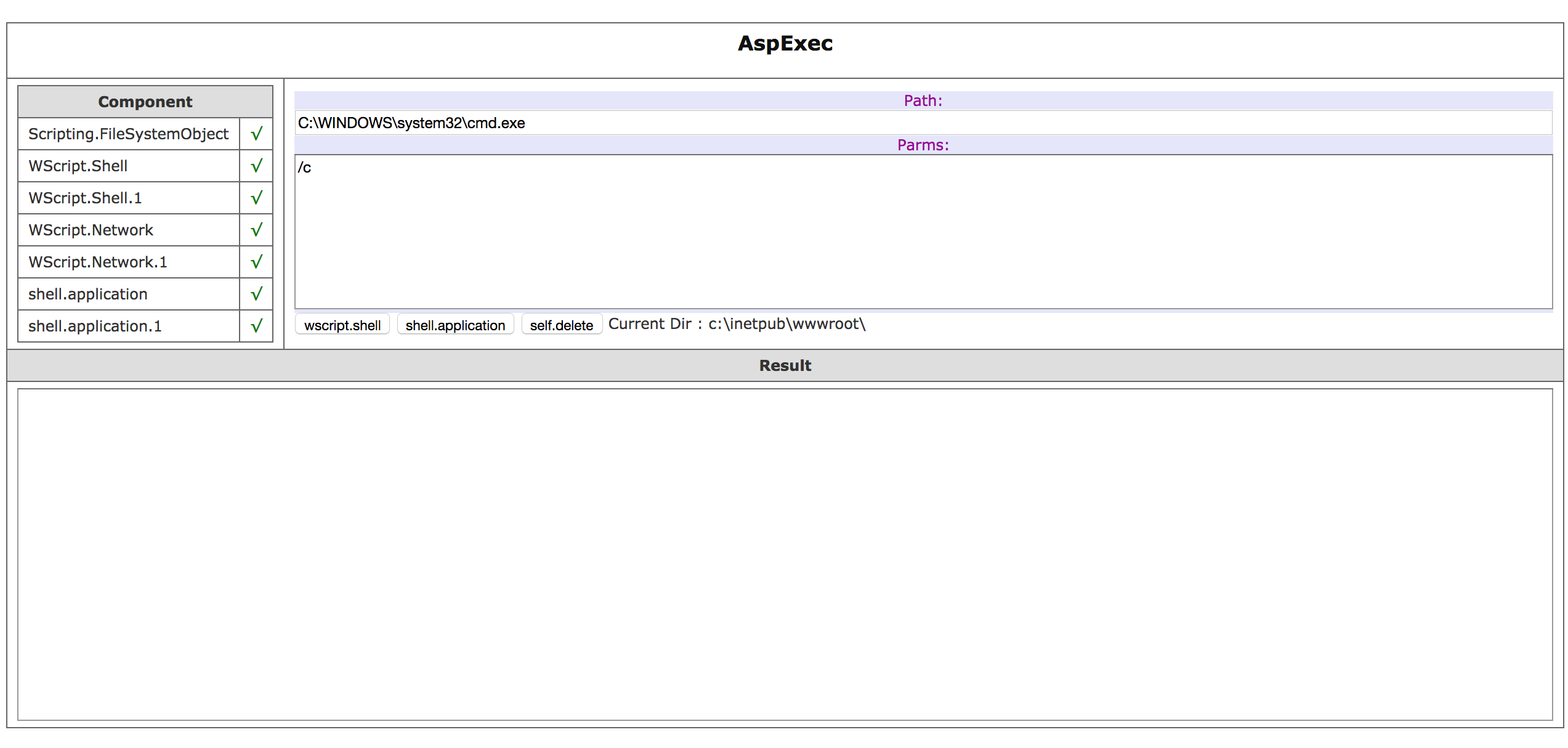Select the Scripting.FileSystemObject component name
1568x748 pixels.
pyautogui.click(x=128, y=134)
